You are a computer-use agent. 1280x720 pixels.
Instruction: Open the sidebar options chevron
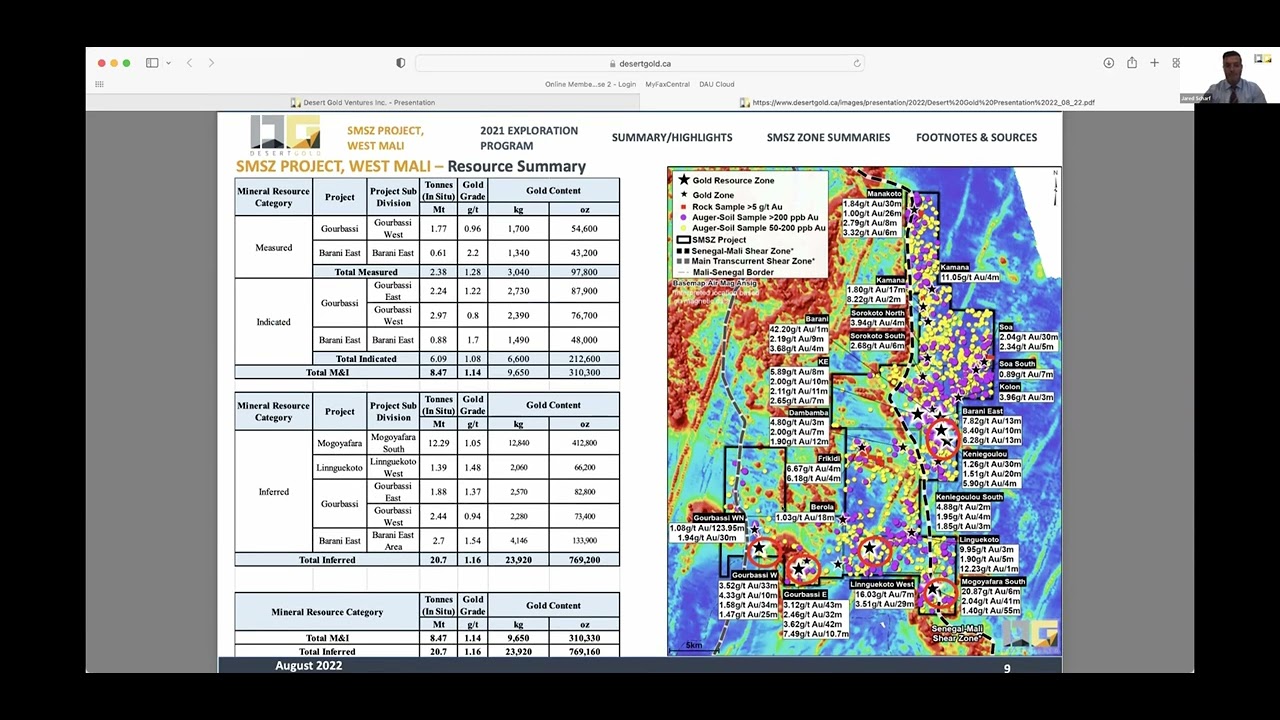tap(168, 63)
